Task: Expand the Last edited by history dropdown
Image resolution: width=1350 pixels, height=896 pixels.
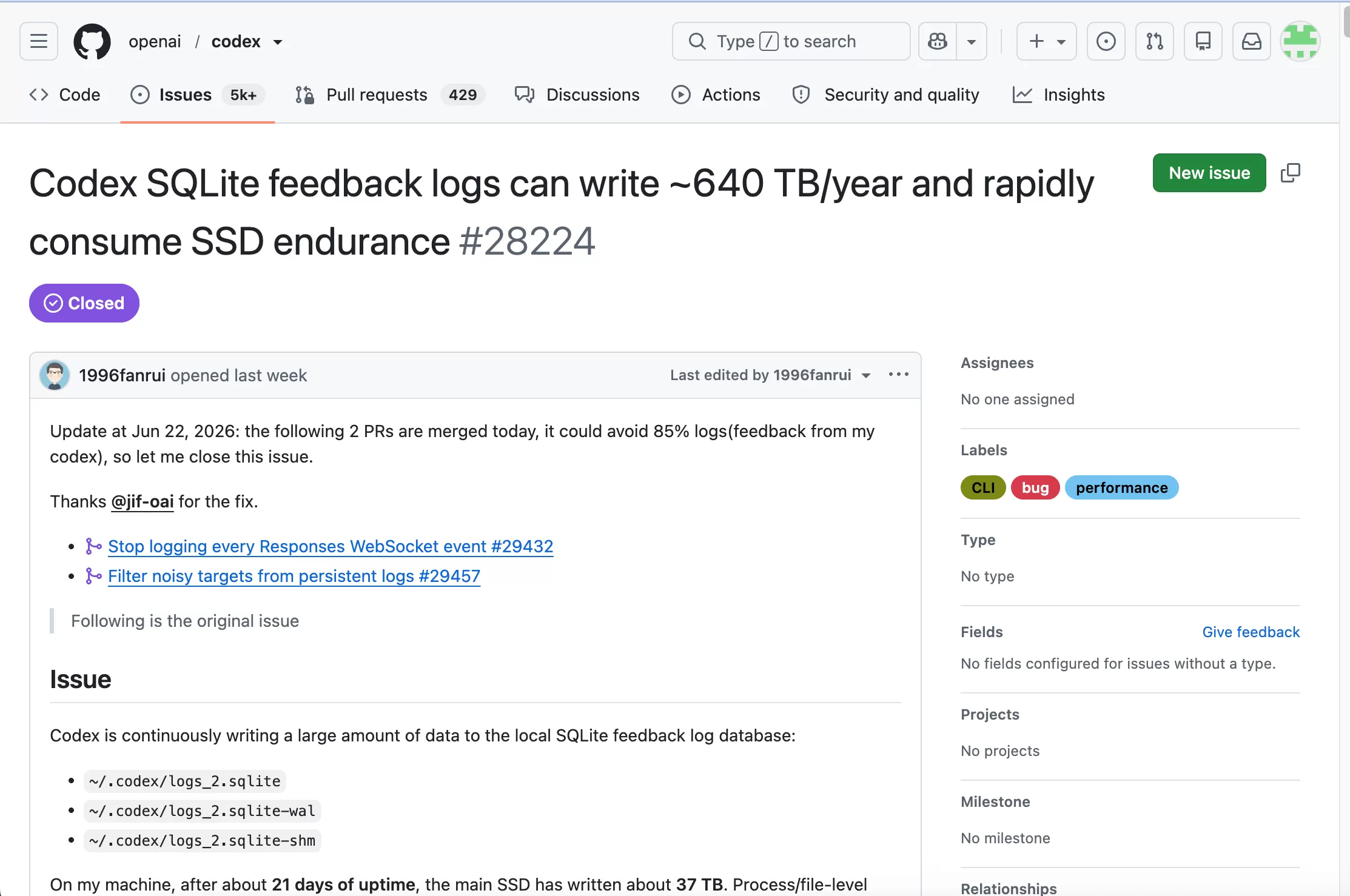Action: [771, 375]
